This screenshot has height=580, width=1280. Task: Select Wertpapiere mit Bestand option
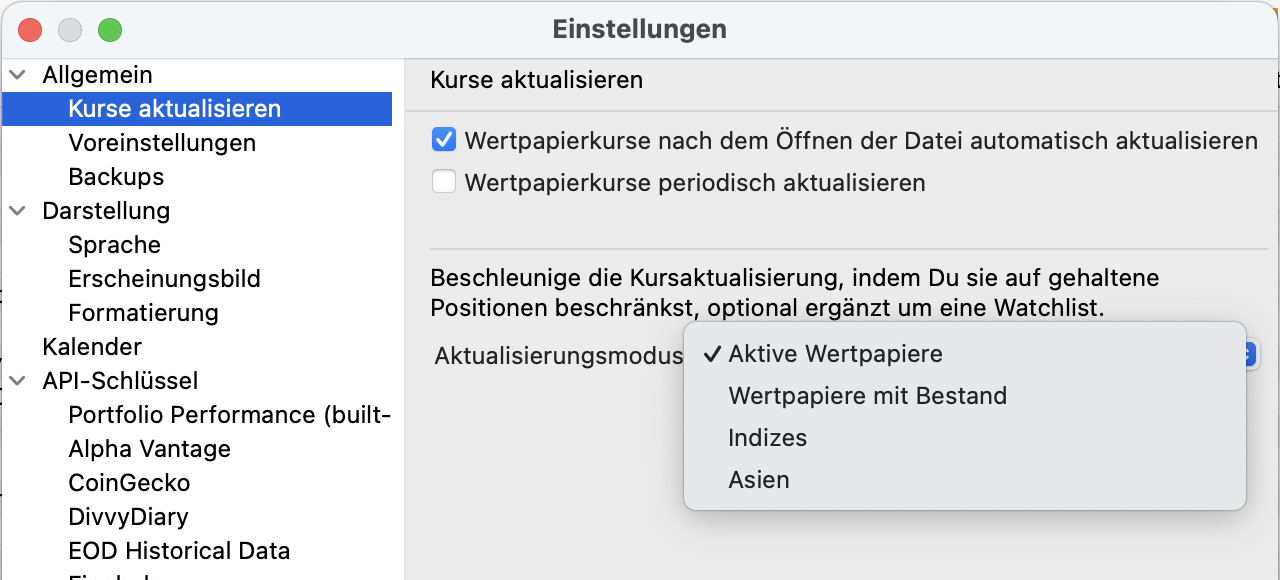tap(867, 396)
